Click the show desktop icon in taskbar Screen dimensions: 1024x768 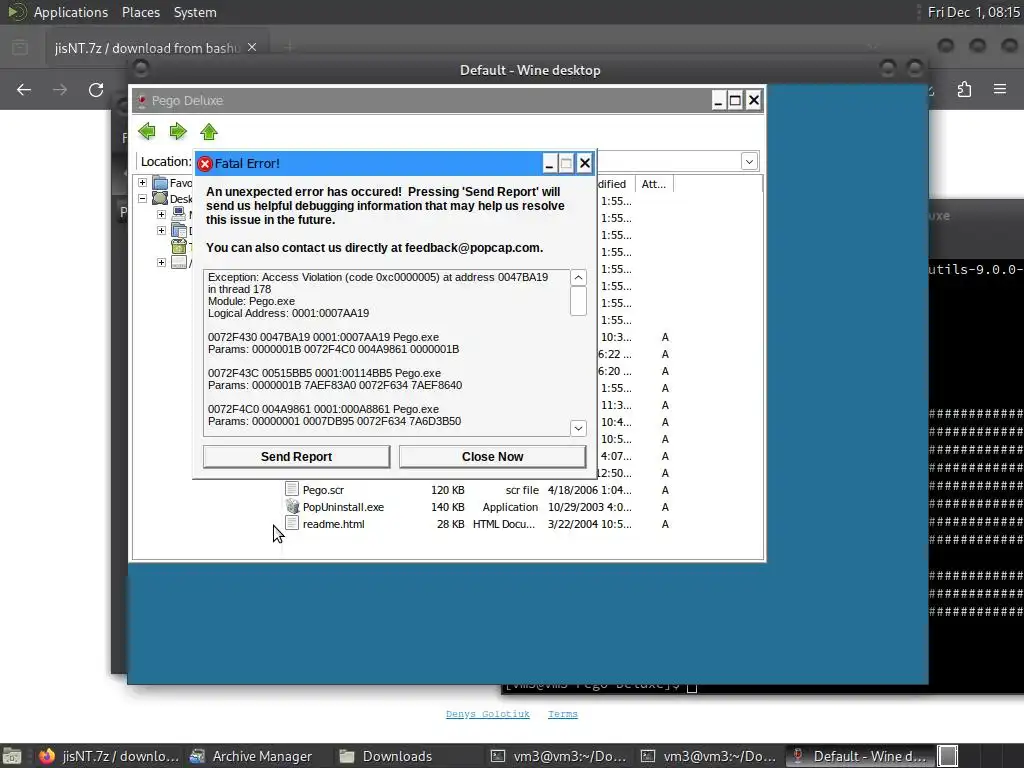click(12, 756)
